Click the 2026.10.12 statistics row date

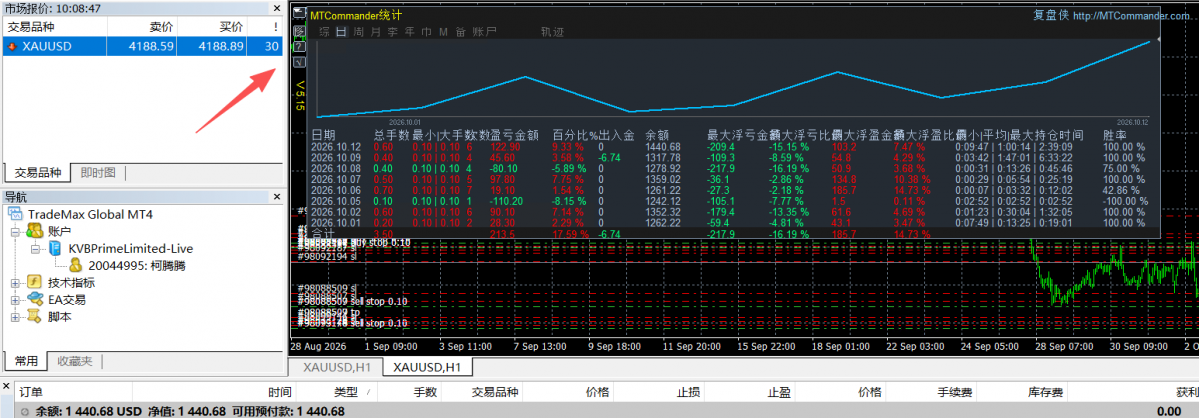pos(335,147)
